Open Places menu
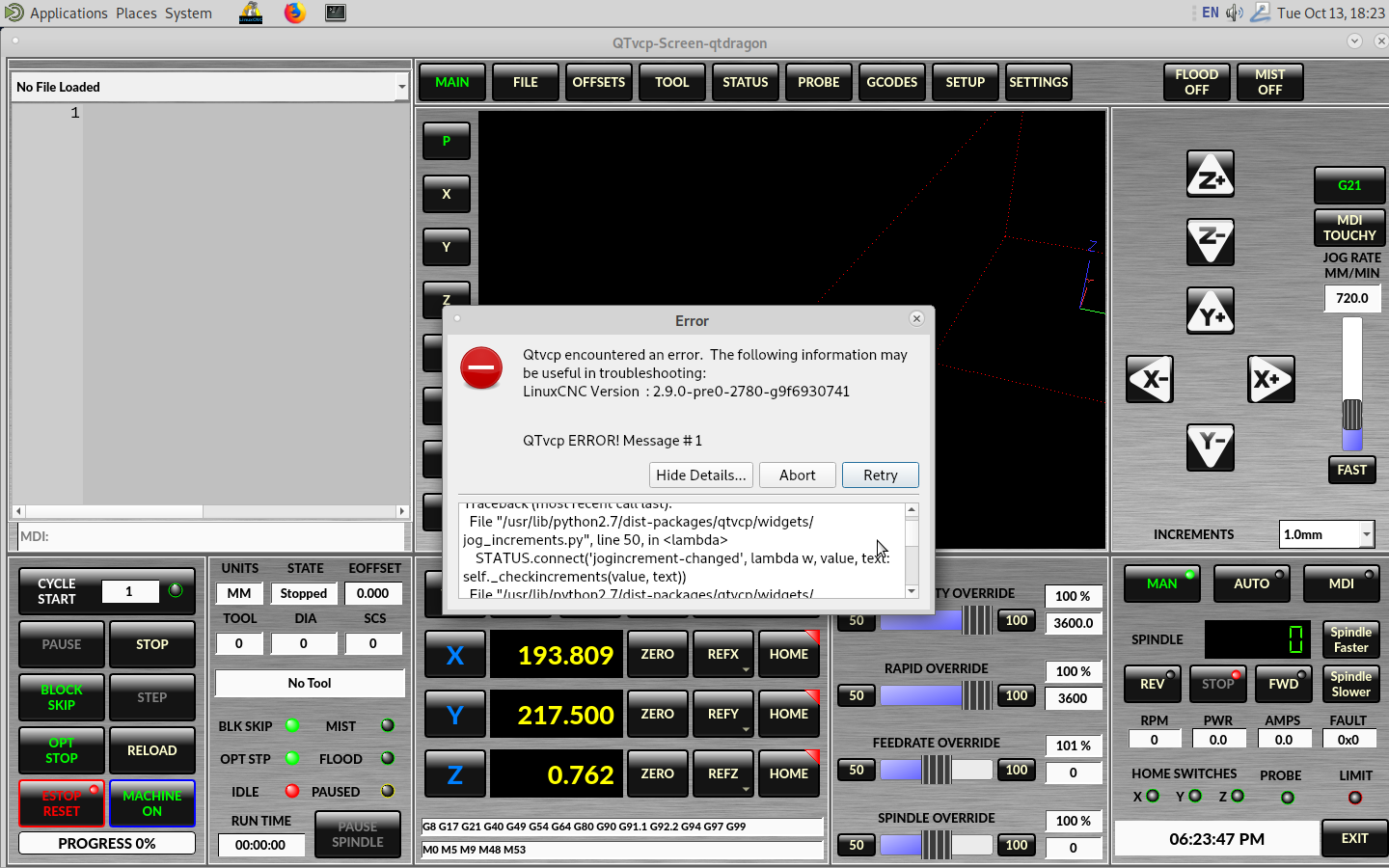The image size is (1389, 868). pyautogui.click(x=136, y=14)
